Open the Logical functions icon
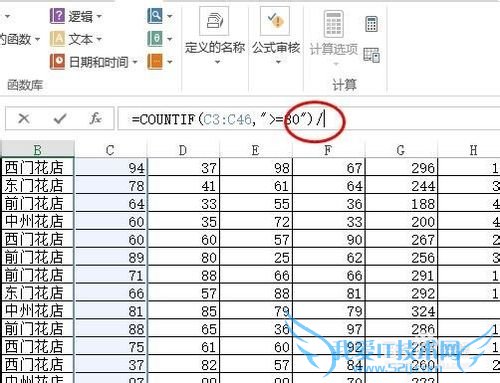This screenshot has width=500, height=383. coord(57,16)
